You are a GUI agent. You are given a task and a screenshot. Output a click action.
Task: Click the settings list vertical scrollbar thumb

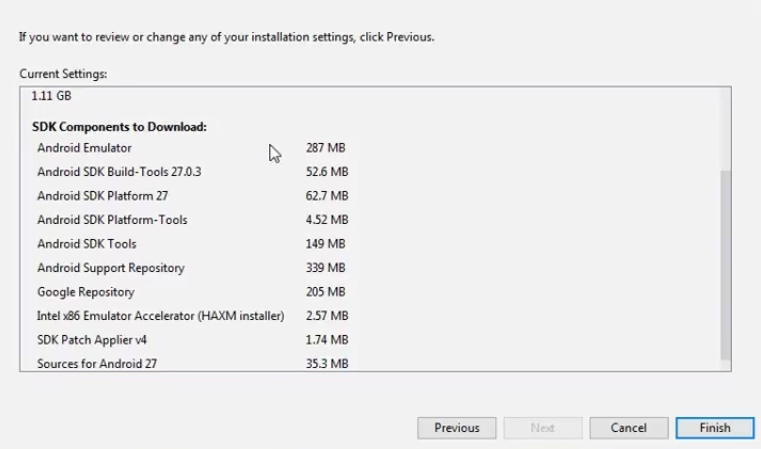point(725,265)
